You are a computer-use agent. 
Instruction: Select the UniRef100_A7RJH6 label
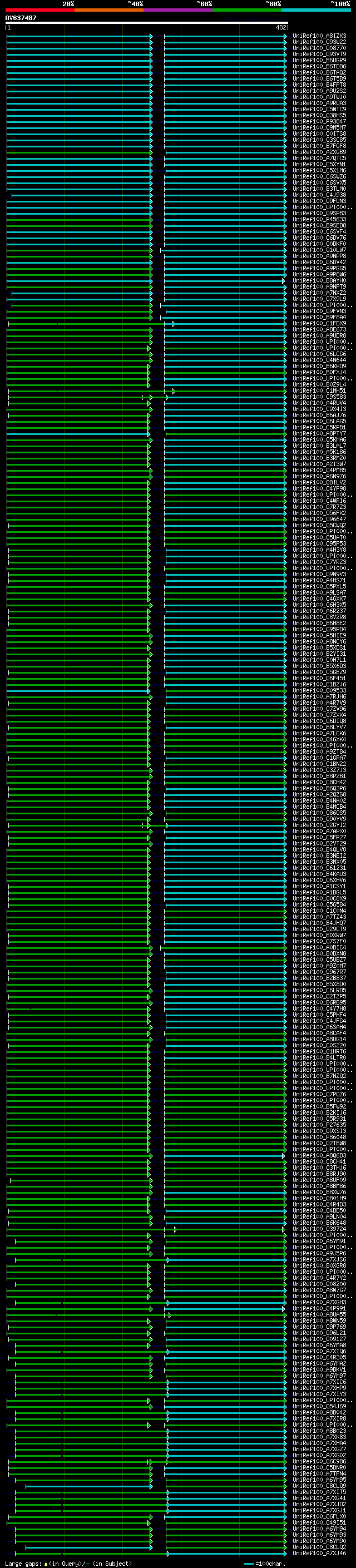click(x=319, y=696)
